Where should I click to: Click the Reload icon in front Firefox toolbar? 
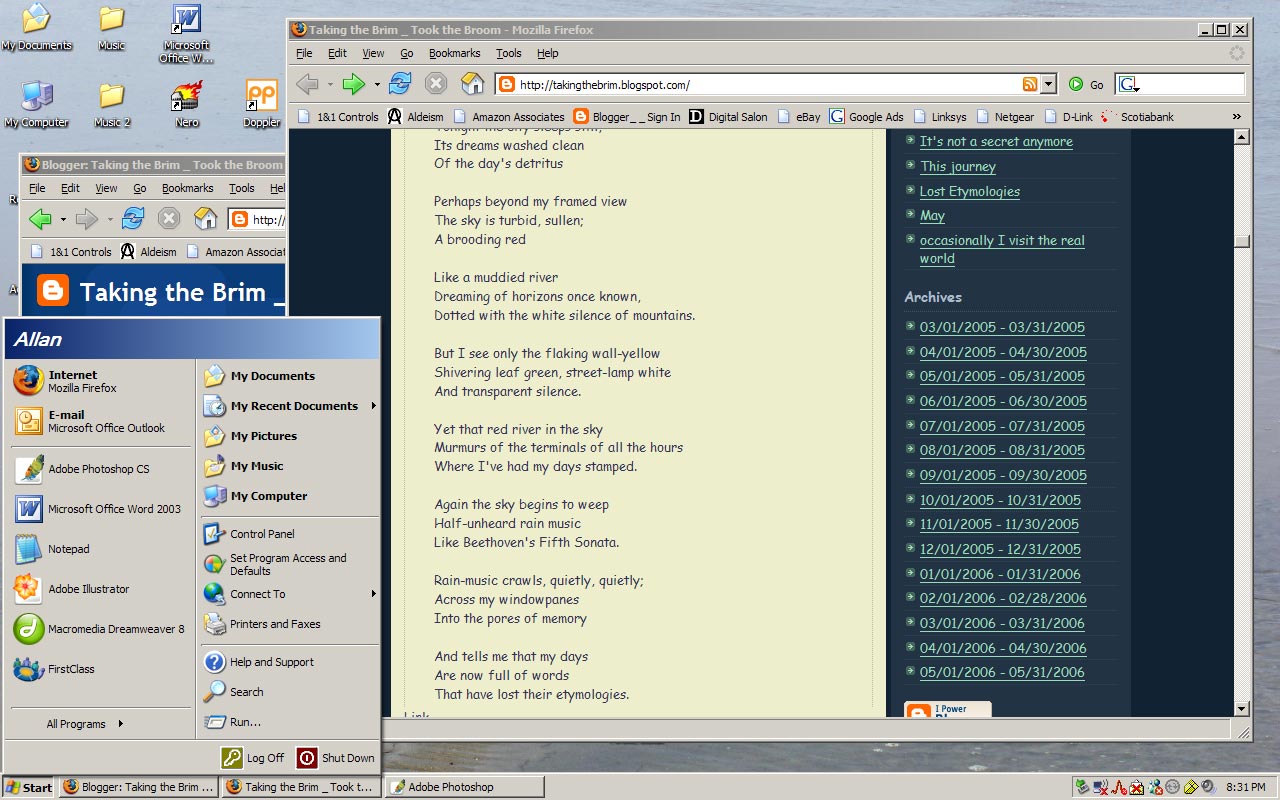point(400,84)
